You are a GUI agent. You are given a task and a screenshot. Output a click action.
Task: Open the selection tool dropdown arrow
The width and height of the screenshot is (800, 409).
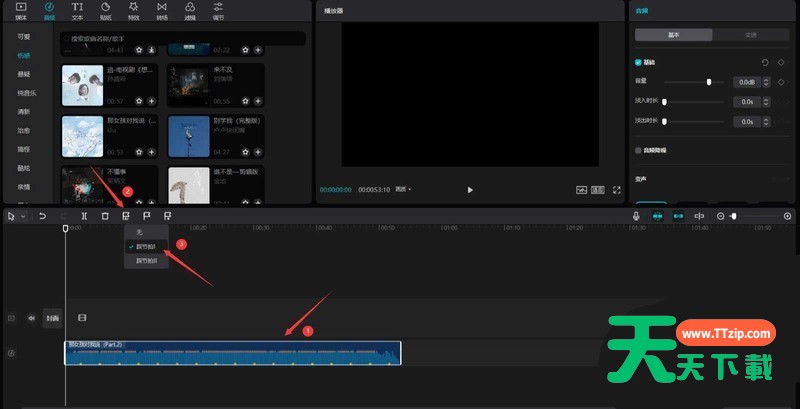[22, 216]
